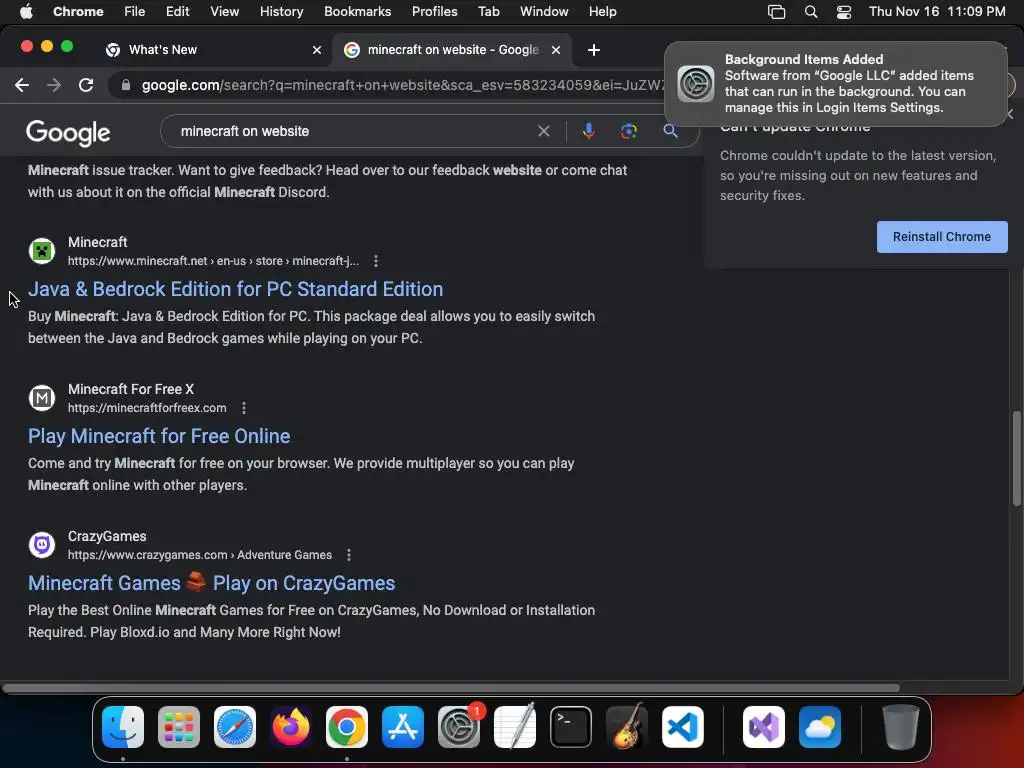Screen dimensions: 1024x768
Task: Open the File menu
Action: click(135, 12)
